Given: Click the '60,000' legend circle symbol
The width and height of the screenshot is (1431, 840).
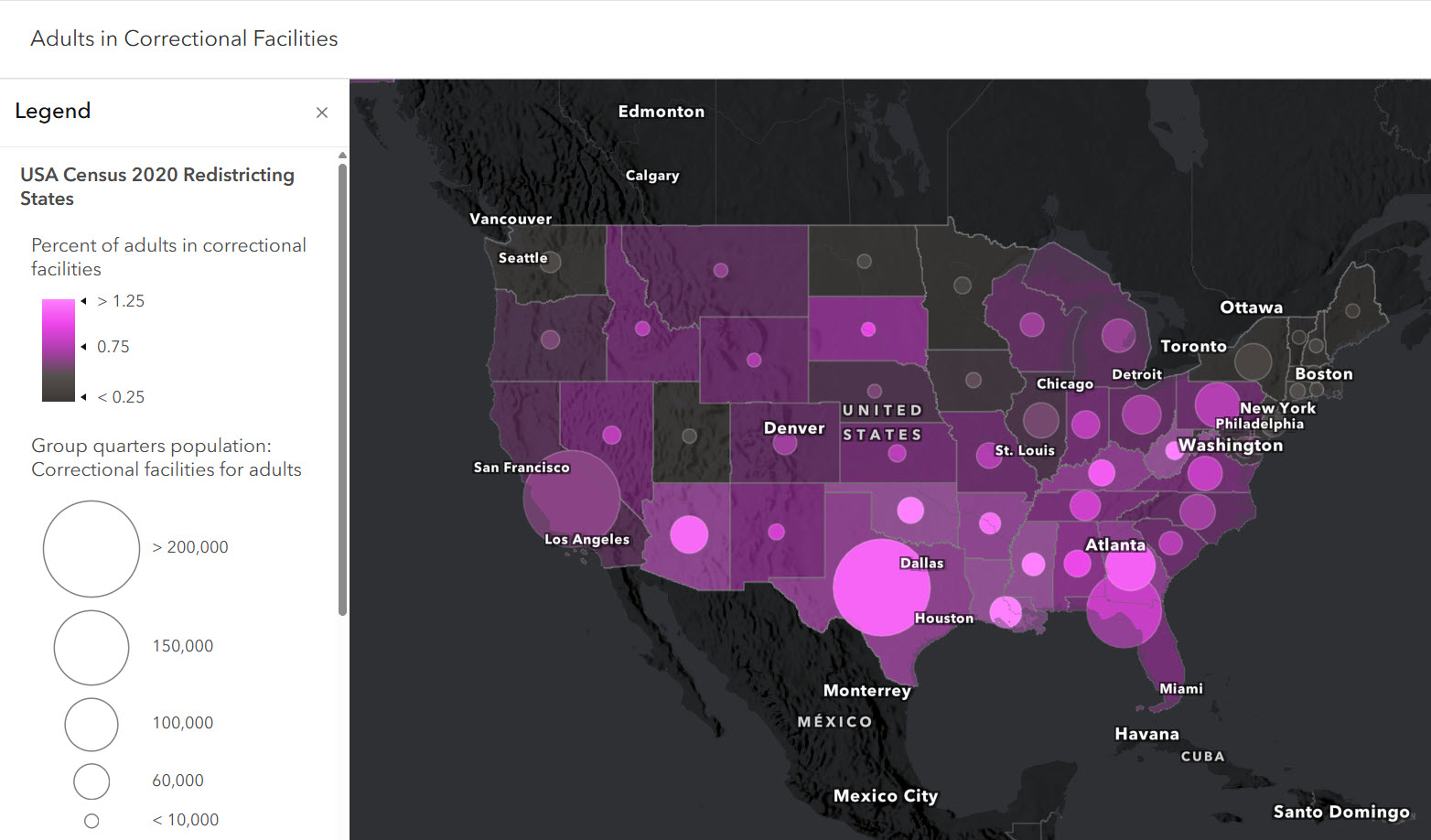Looking at the screenshot, I should click(91, 781).
